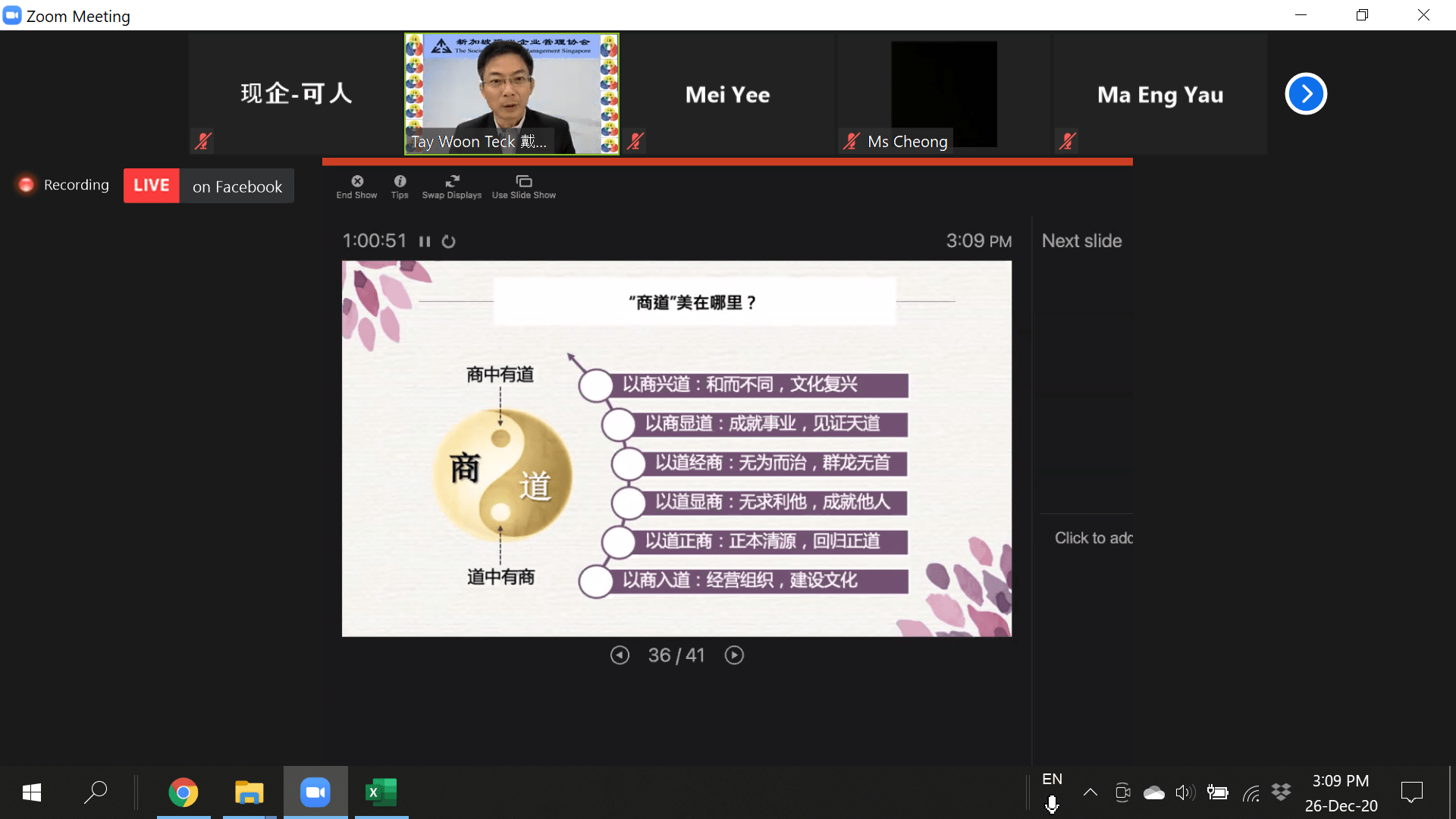Click Use Slide Show icon
Screen dimensions: 1456x819
pos(523,182)
